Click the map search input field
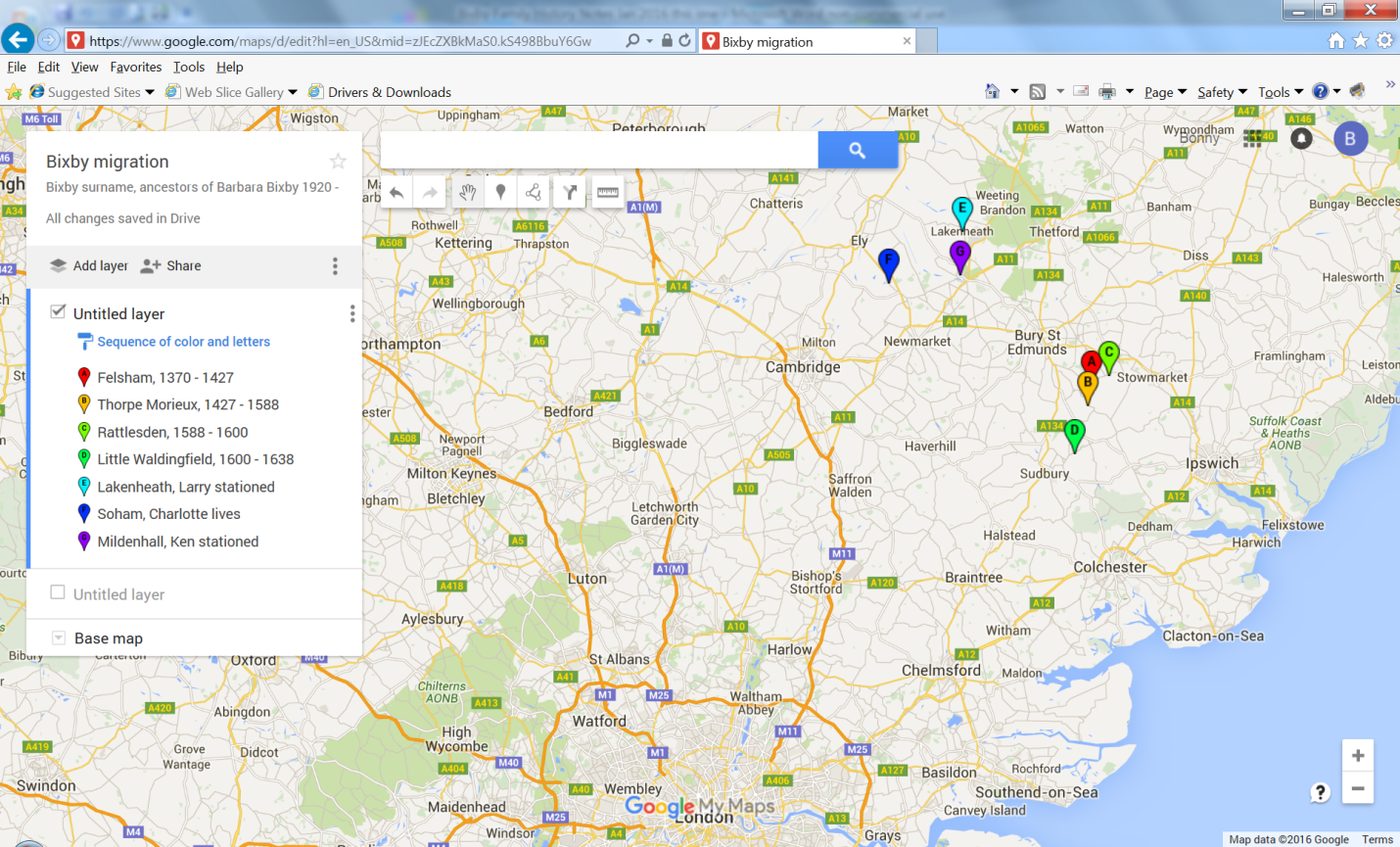 tap(599, 150)
